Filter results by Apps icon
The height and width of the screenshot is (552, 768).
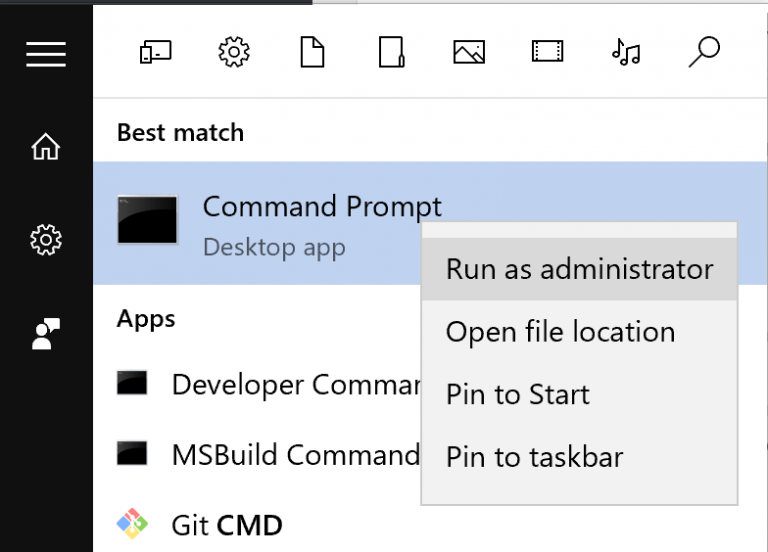coord(156,52)
